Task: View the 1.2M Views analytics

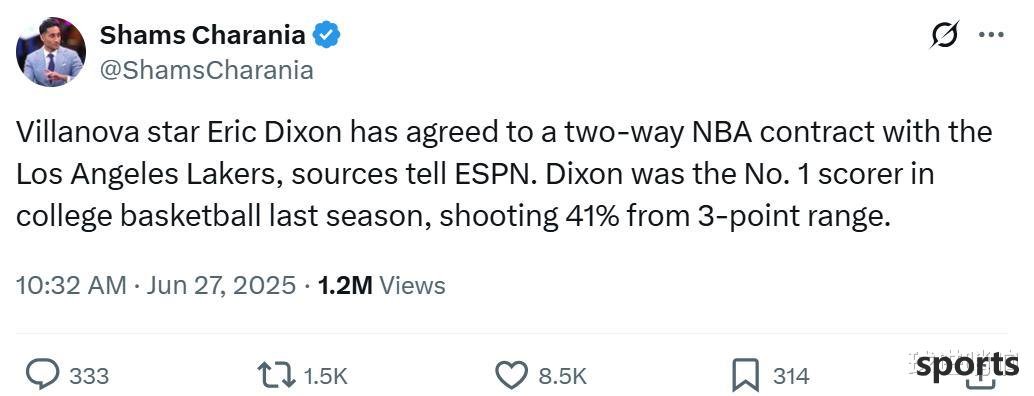Action: [381, 285]
